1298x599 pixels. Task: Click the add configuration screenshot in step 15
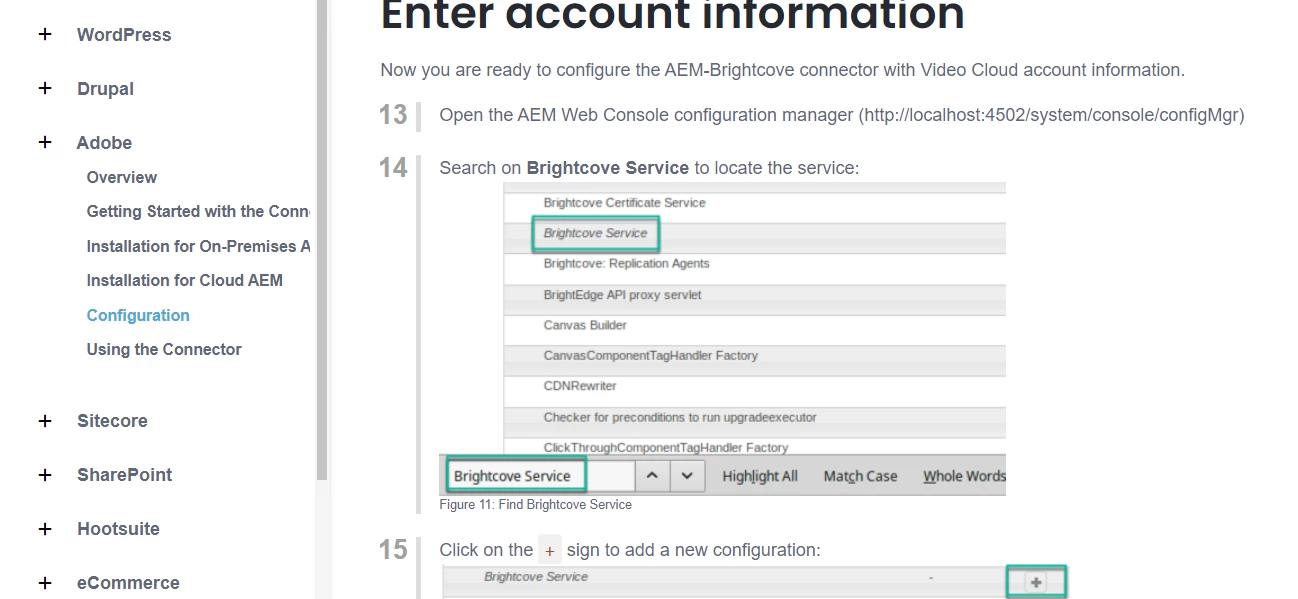tap(755, 582)
